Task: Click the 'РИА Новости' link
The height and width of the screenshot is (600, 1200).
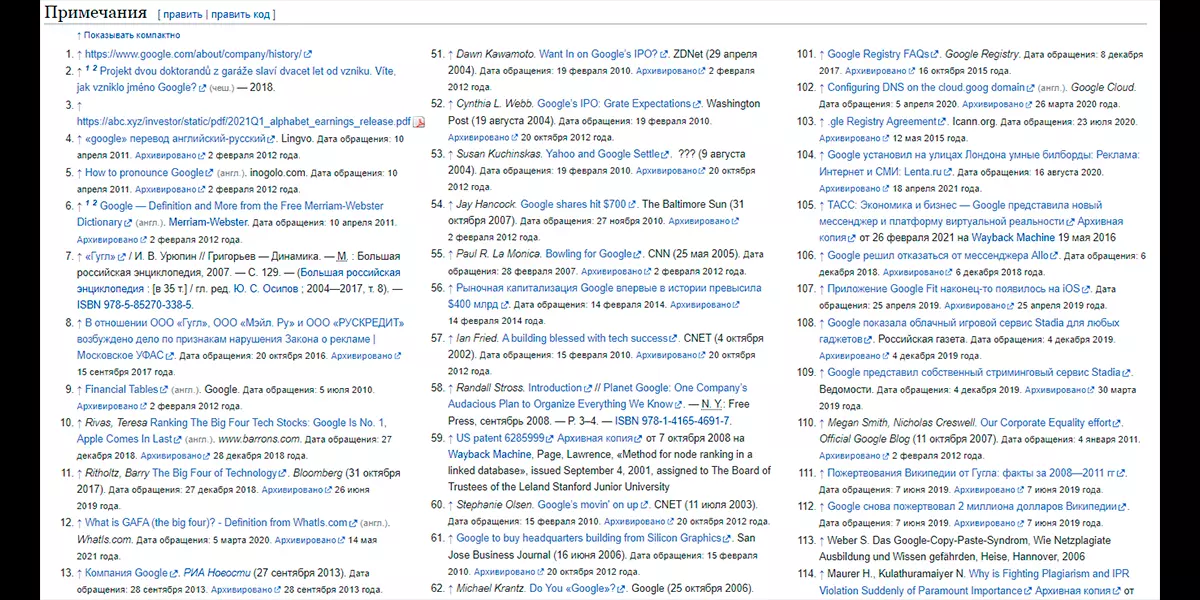Action: pos(216,573)
